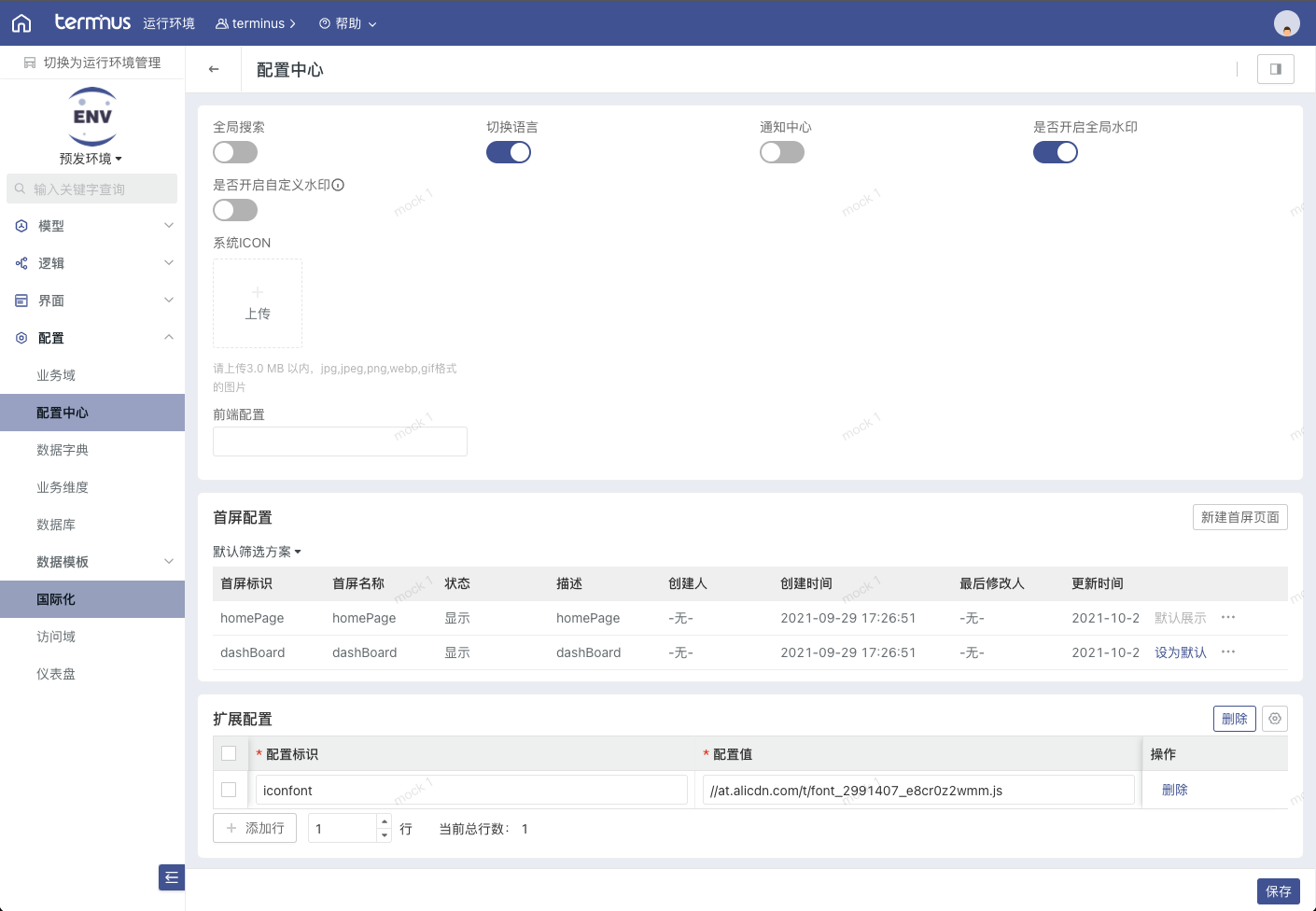
Task: Decrease the row count stepper
Action: pos(385,835)
